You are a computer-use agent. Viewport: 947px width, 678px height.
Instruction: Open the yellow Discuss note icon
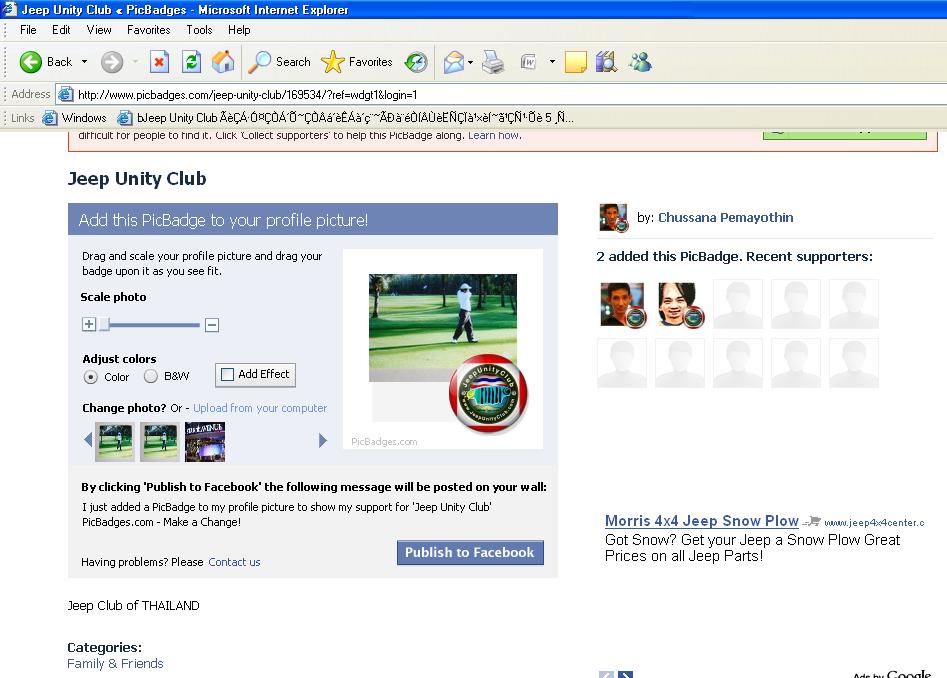pos(576,62)
